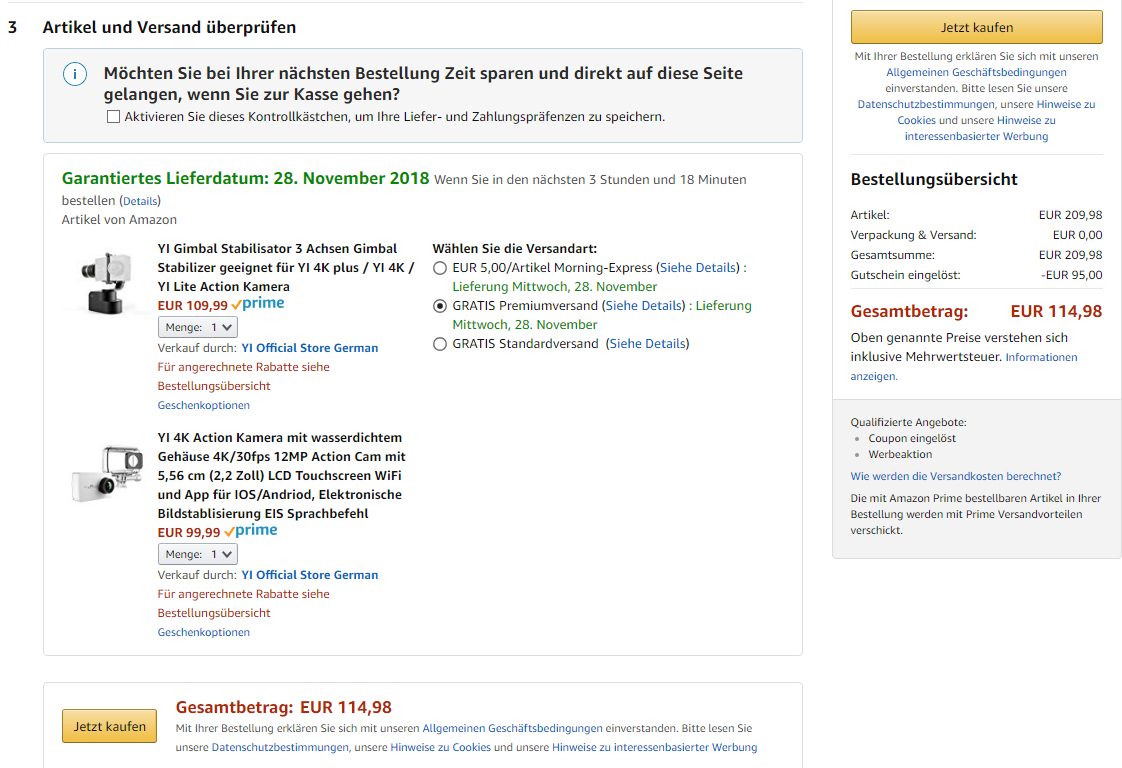The height and width of the screenshot is (768, 1122).
Task: Click the EUR 99,99 price of the action camera
Action: point(189,533)
